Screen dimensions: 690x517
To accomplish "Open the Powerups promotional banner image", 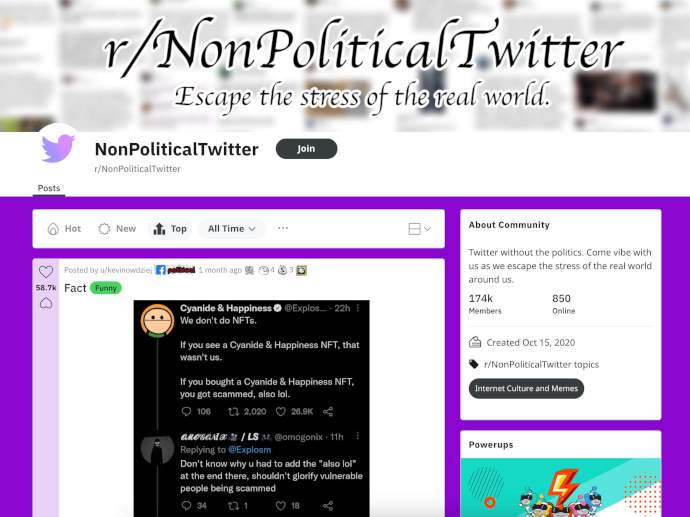I will tap(561, 488).
